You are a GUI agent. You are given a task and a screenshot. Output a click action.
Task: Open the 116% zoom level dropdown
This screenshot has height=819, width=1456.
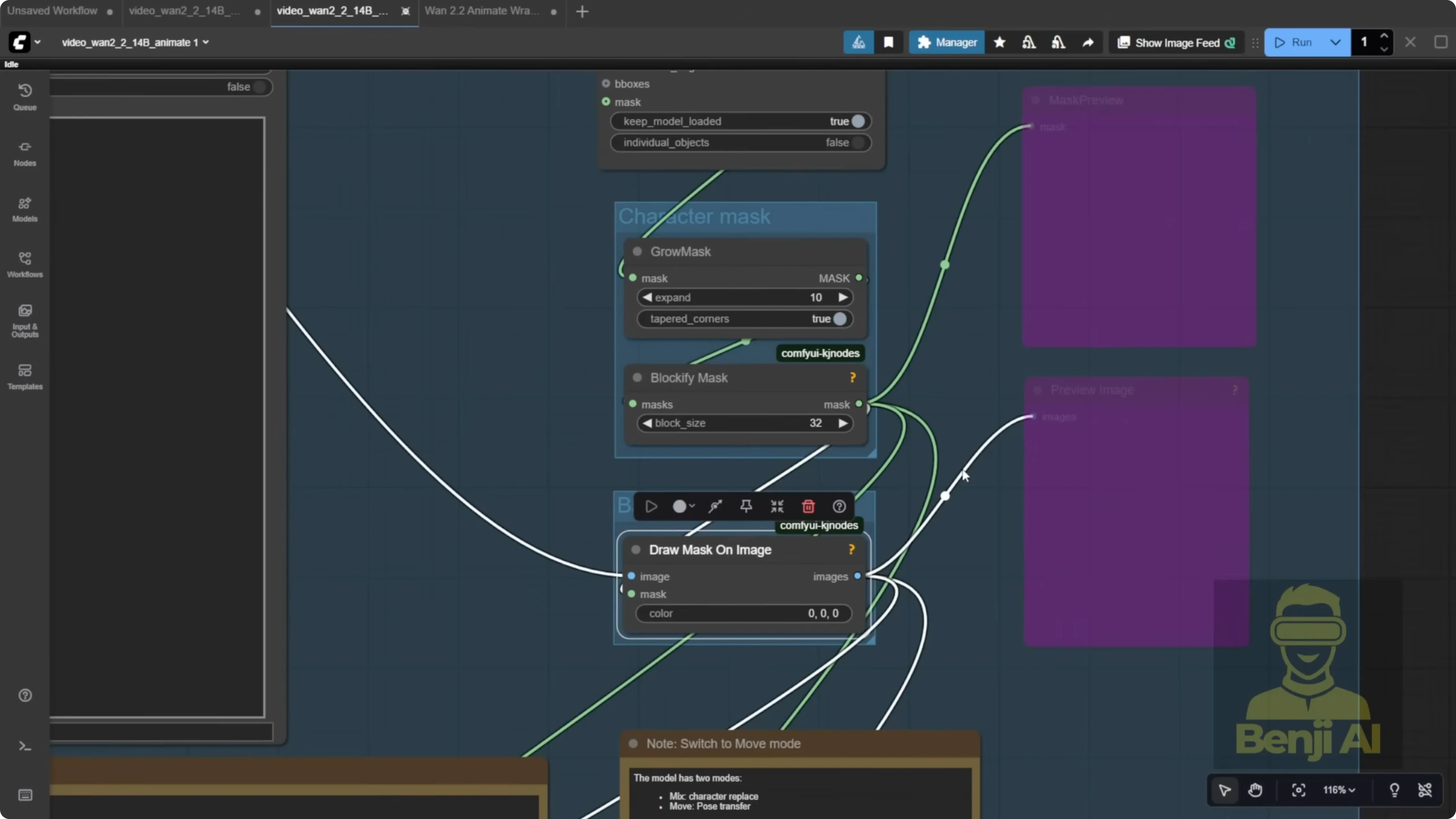coord(1339,790)
